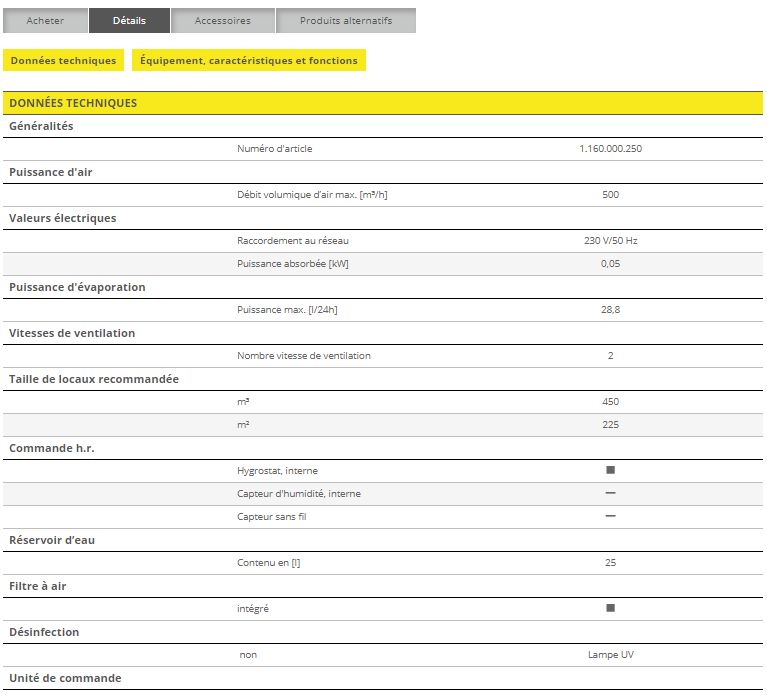
Task: Switch to the Accessoires tab
Action: (222, 20)
